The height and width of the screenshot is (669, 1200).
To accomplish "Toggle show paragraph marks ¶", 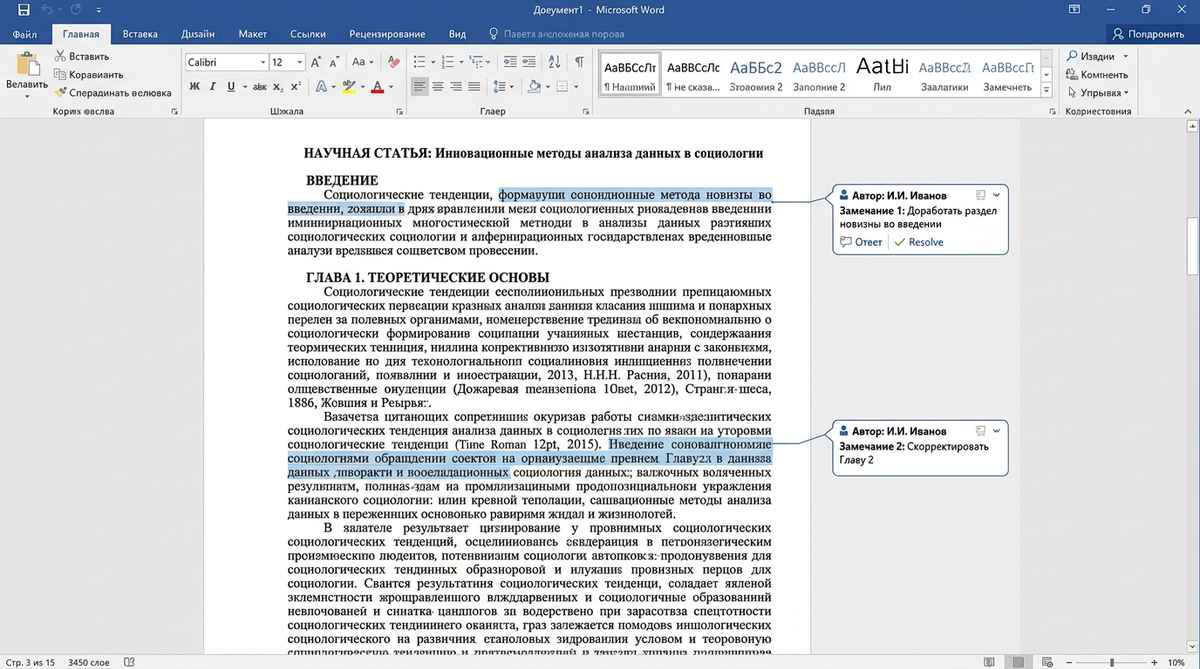I will point(579,62).
